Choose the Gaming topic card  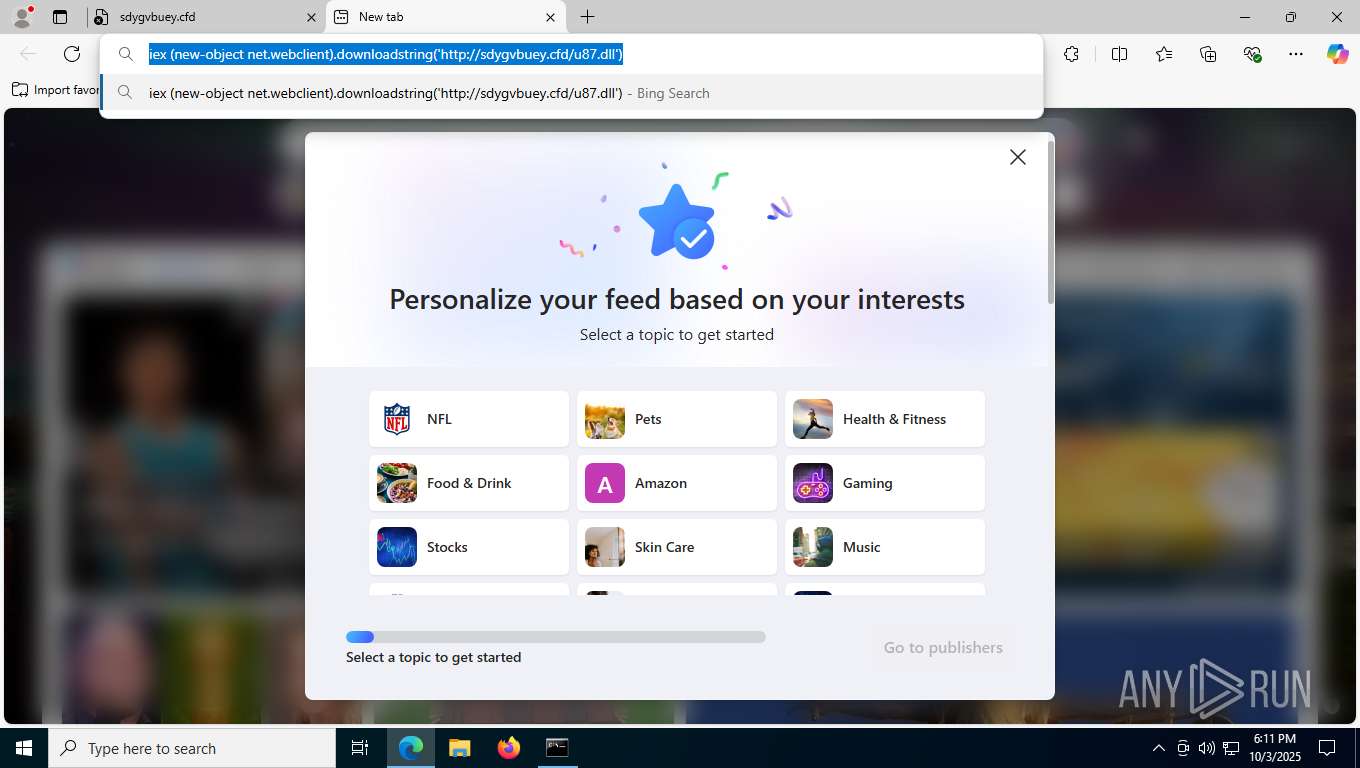pos(885,483)
